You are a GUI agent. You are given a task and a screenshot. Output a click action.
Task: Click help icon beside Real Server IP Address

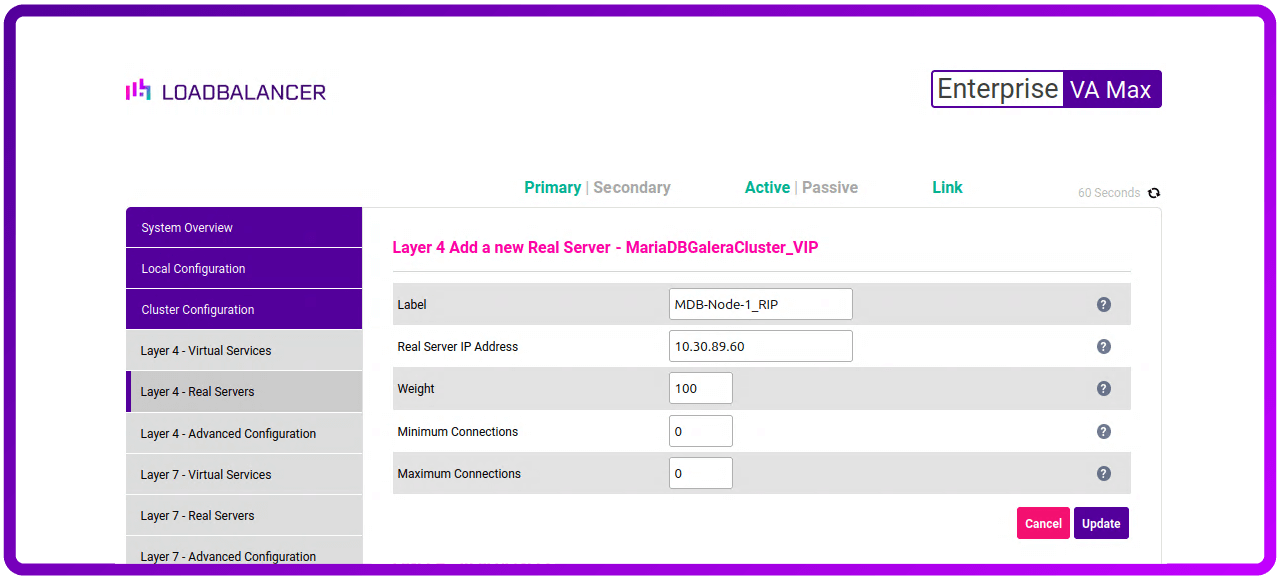pyautogui.click(x=1104, y=346)
